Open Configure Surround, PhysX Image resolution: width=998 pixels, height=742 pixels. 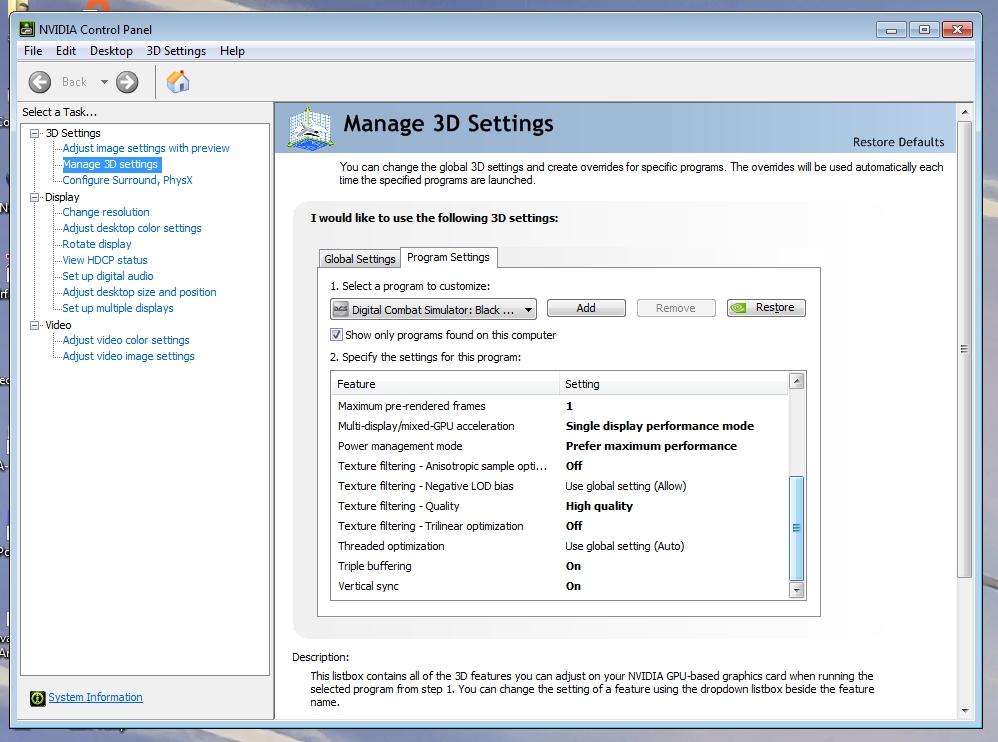point(127,180)
